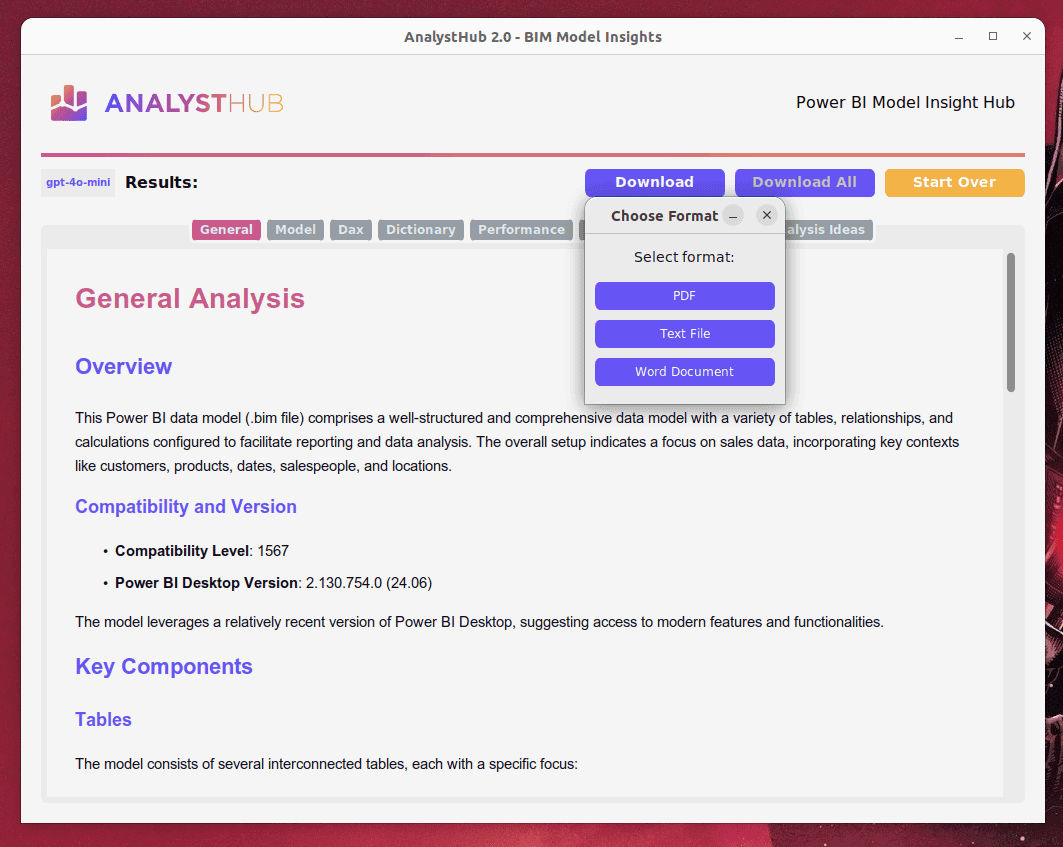The width and height of the screenshot is (1063, 847).
Task: Click the Key Components heading
Action: (163, 667)
